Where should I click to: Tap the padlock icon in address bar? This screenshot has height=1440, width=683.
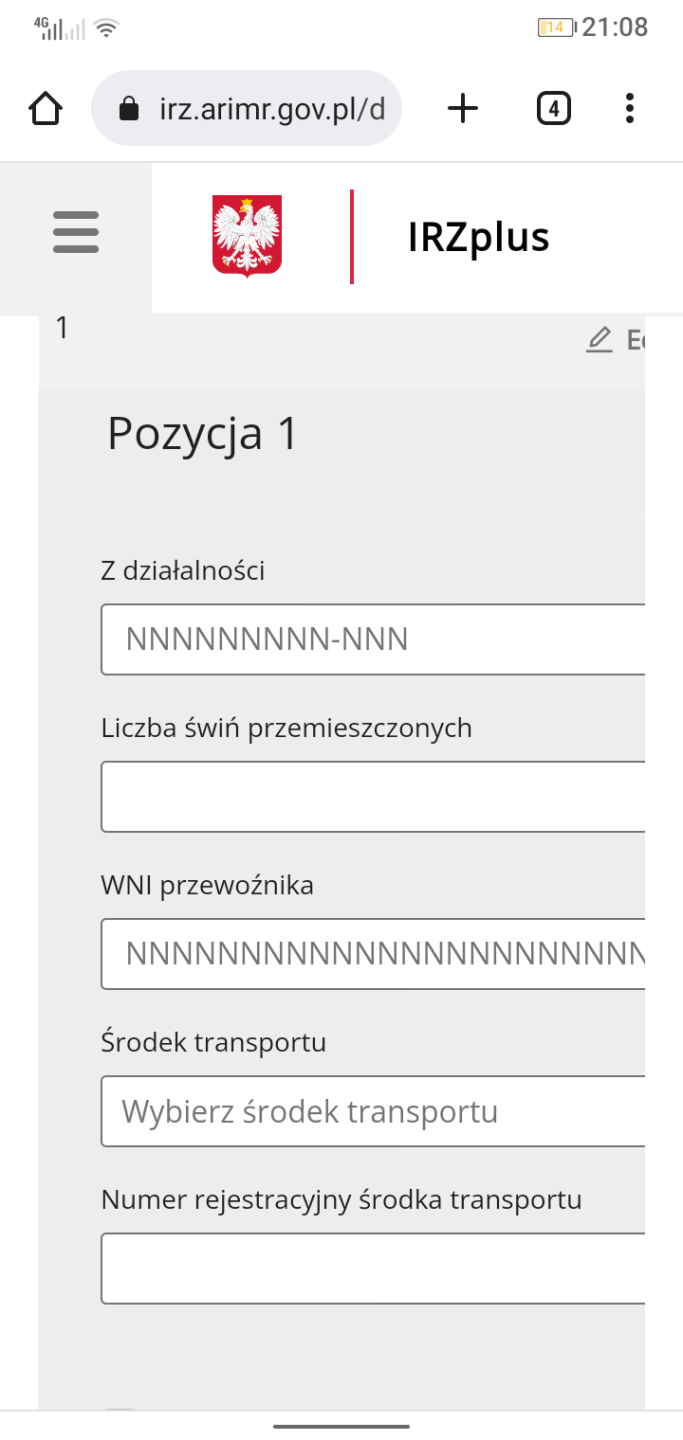tap(128, 109)
